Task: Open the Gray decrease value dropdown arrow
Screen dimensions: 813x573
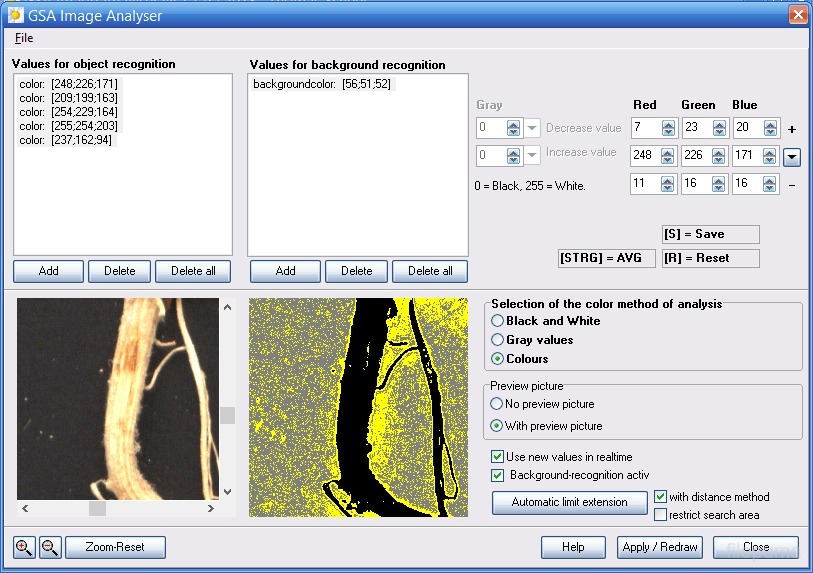Action: (532, 129)
